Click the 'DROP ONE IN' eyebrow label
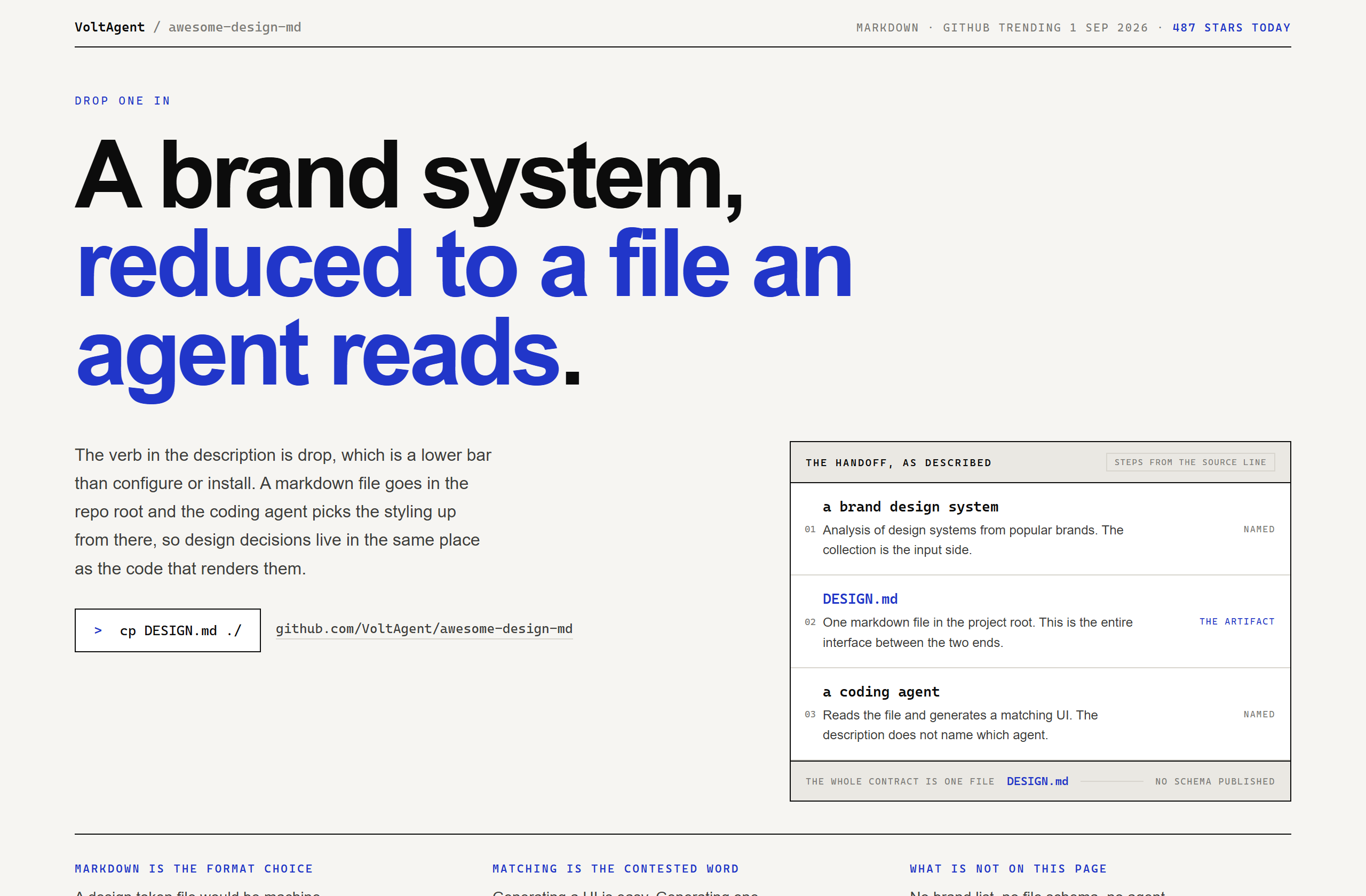The width and height of the screenshot is (1366, 896). click(x=122, y=101)
